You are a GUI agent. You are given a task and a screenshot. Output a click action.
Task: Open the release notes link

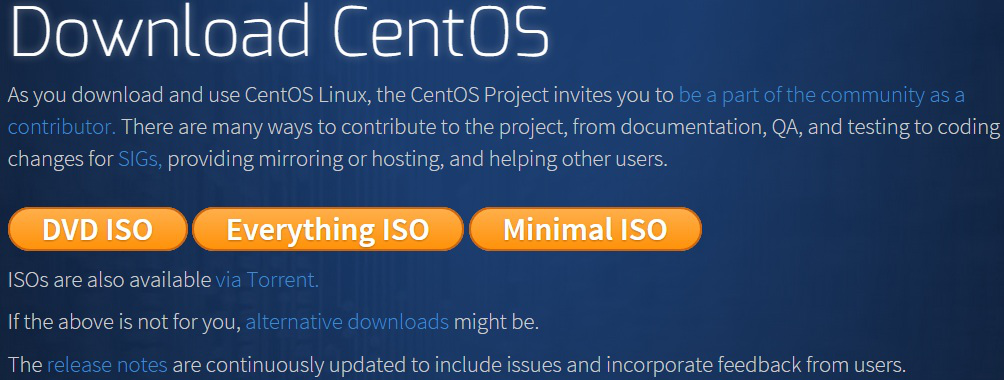107,365
